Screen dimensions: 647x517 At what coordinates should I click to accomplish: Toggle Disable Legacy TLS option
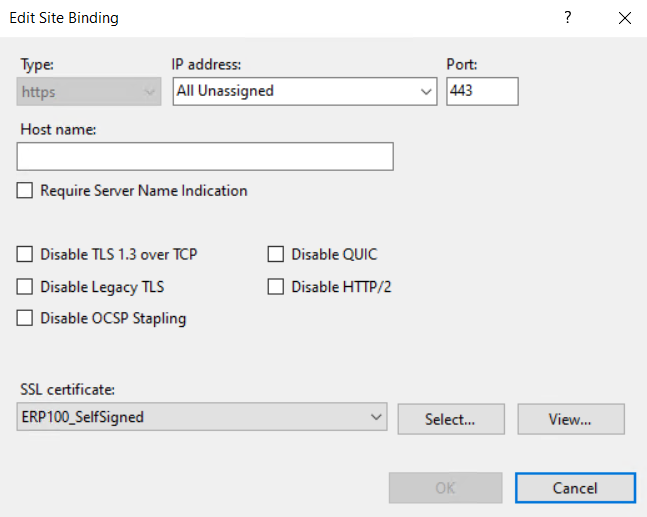click(x=25, y=287)
